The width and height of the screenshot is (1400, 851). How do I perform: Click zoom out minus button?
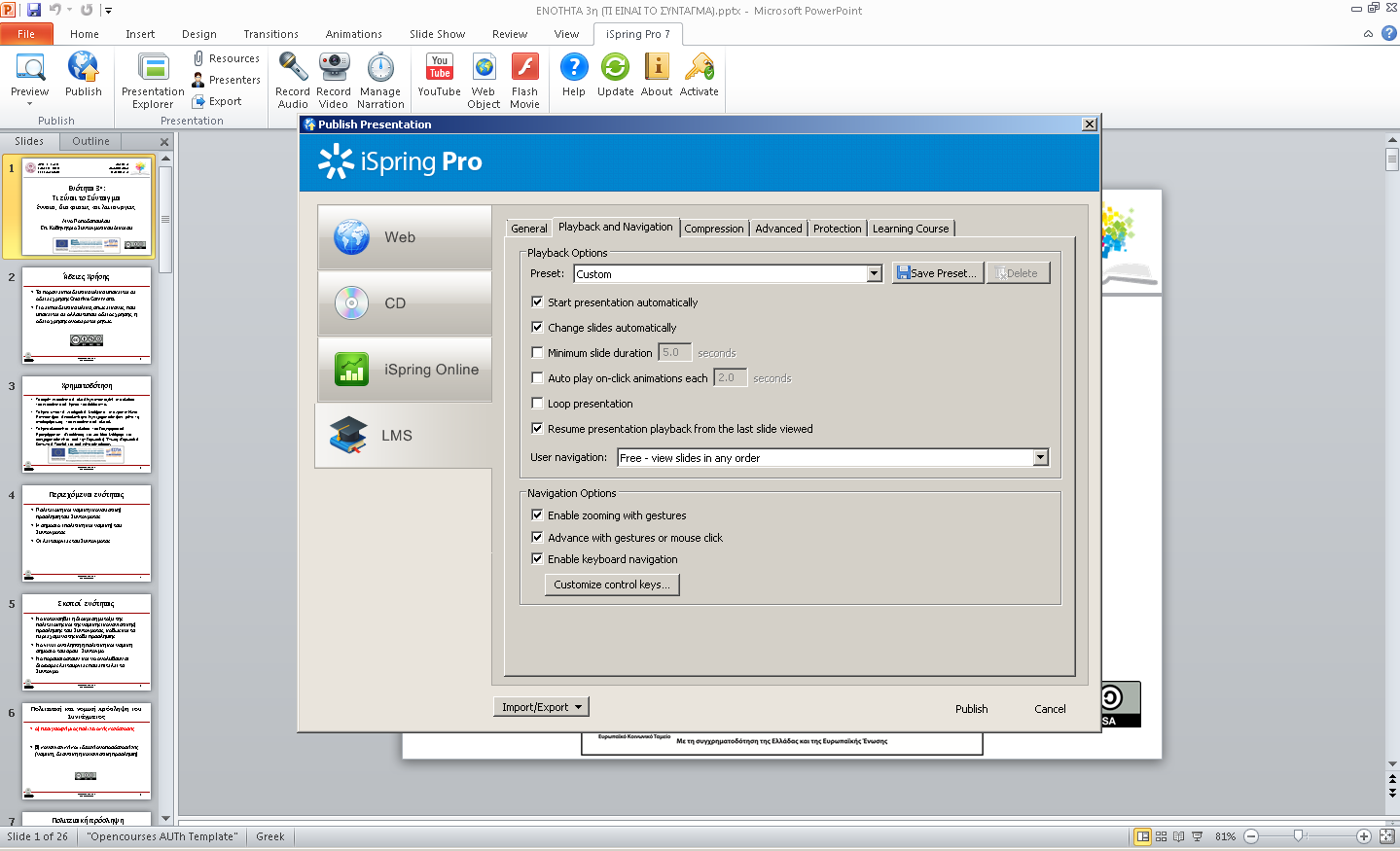point(1251,836)
